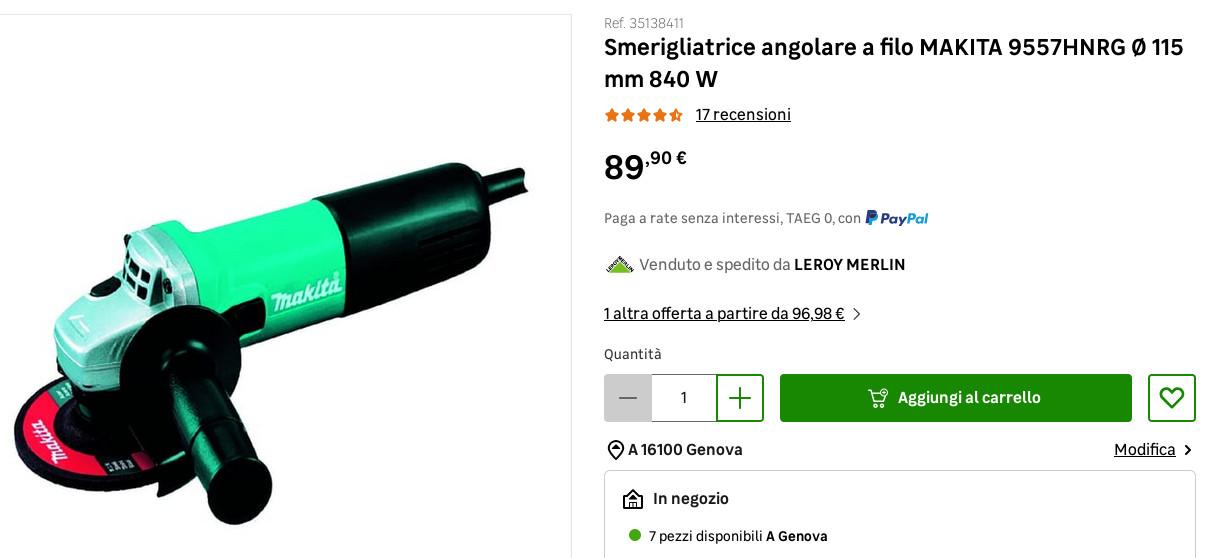Image resolution: width=1208 pixels, height=558 pixels.
Task: Click the shopping cart icon in the add button
Action: [x=878, y=398]
